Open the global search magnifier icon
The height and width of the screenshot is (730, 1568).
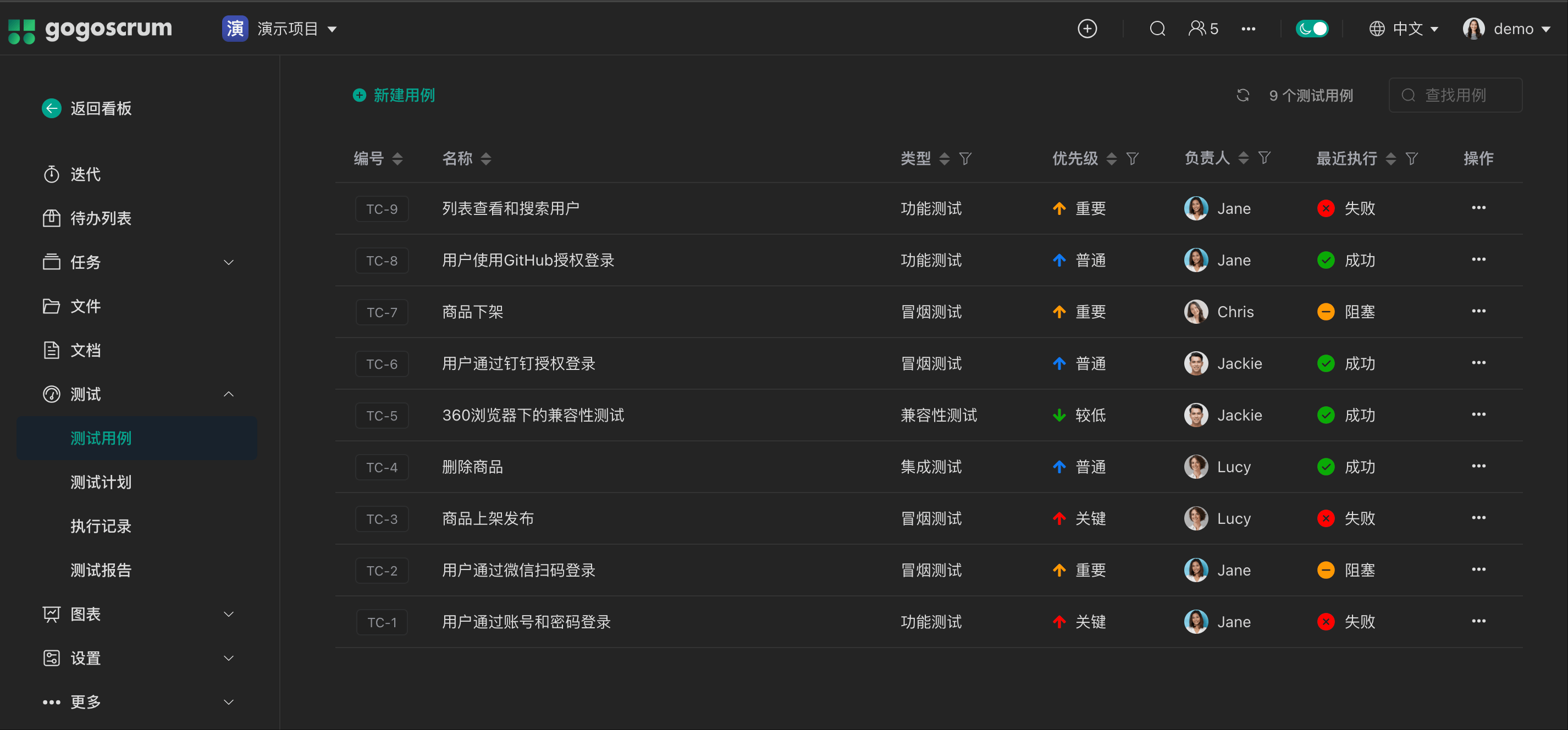click(x=1157, y=29)
